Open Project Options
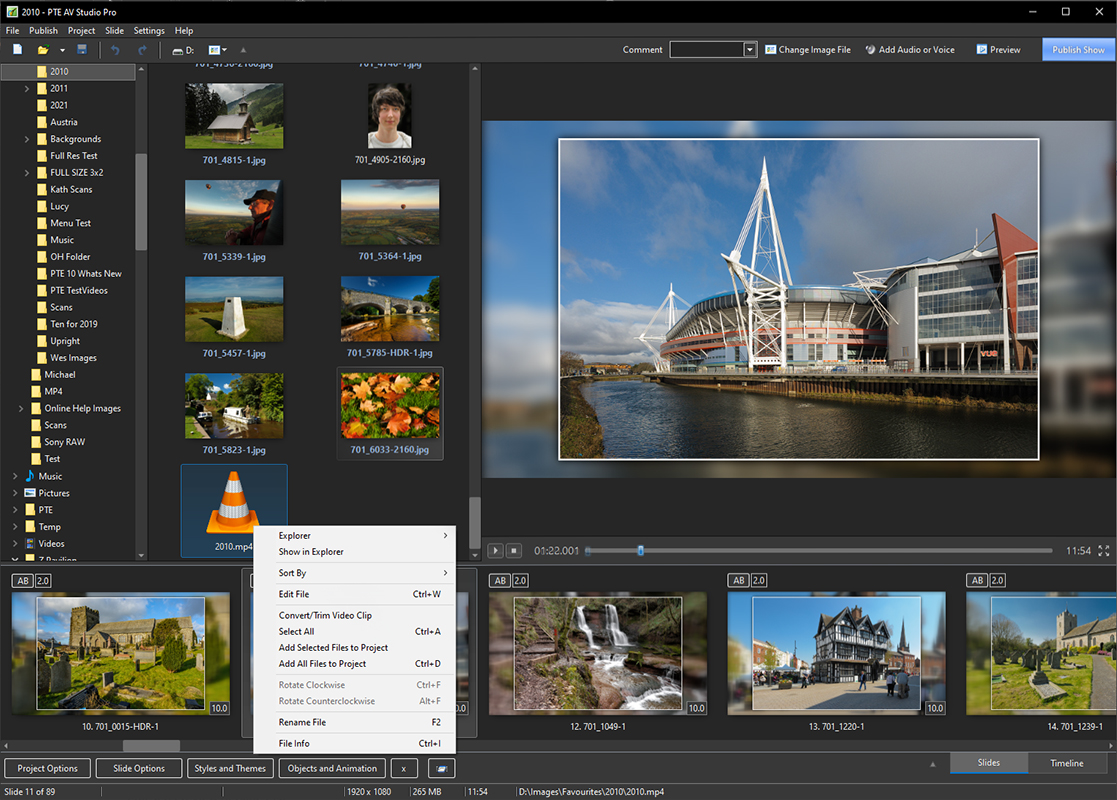 click(x=48, y=769)
